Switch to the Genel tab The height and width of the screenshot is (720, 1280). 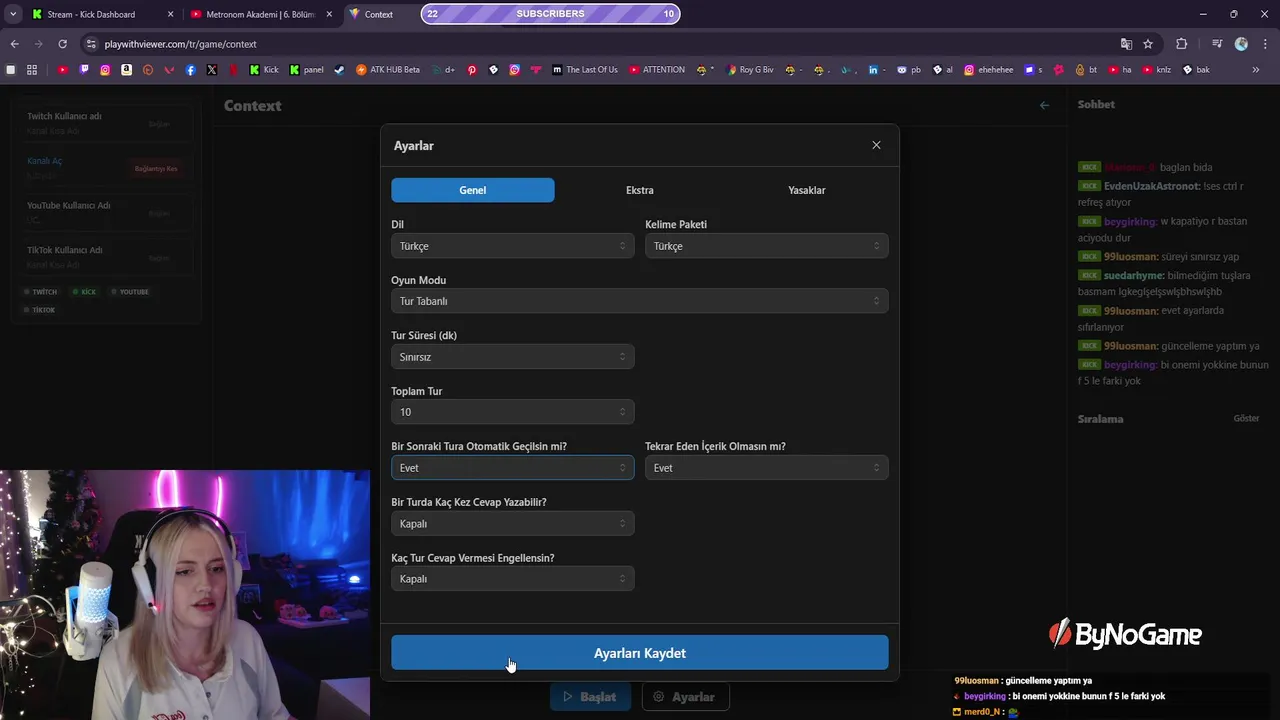click(473, 190)
